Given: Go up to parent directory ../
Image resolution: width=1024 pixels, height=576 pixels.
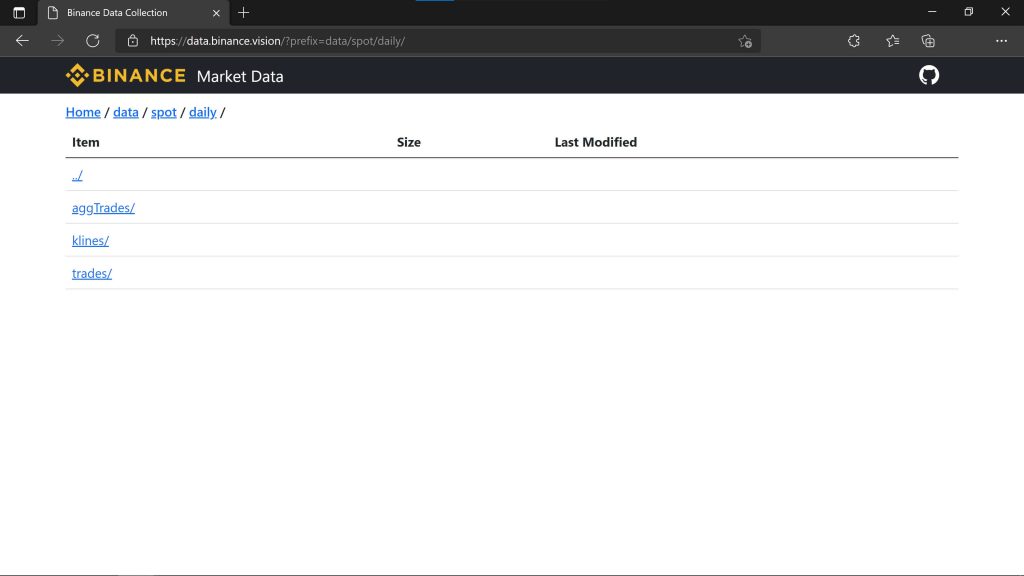Looking at the screenshot, I should pos(77,175).
